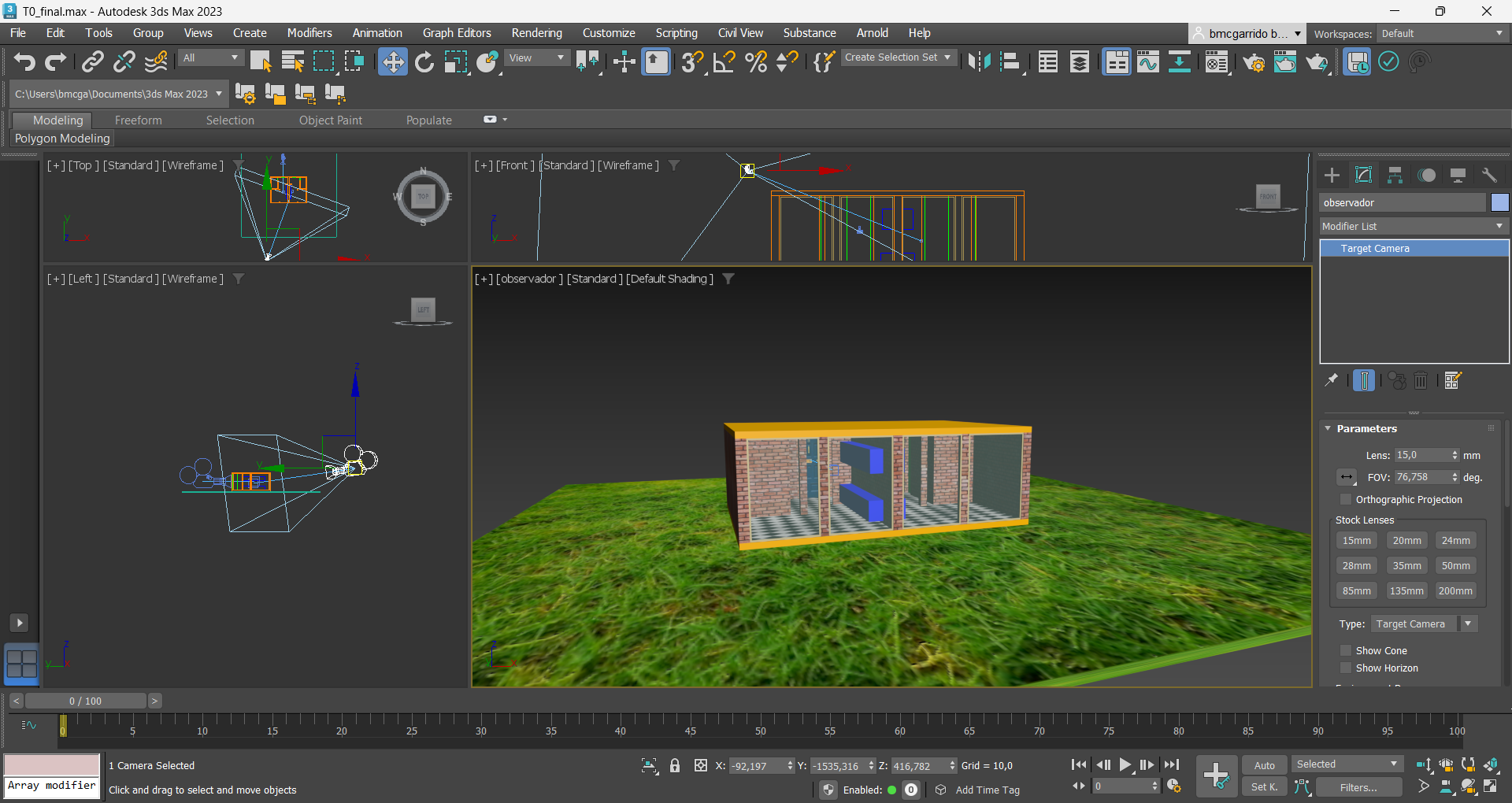Choose the 35mm stock lens button
The height and width of the screenshot is (803, 1512).
click(1406, 566)
